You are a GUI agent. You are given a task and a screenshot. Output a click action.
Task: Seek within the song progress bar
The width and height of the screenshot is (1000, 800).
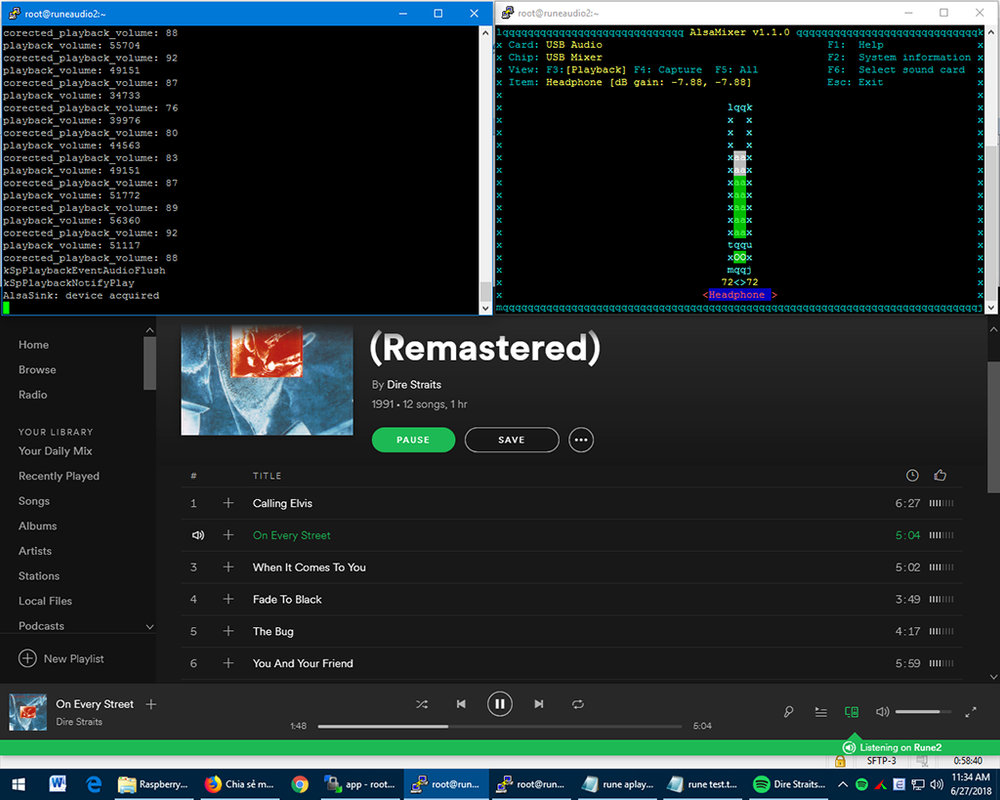pyautogui.click(x=500, y=726)
